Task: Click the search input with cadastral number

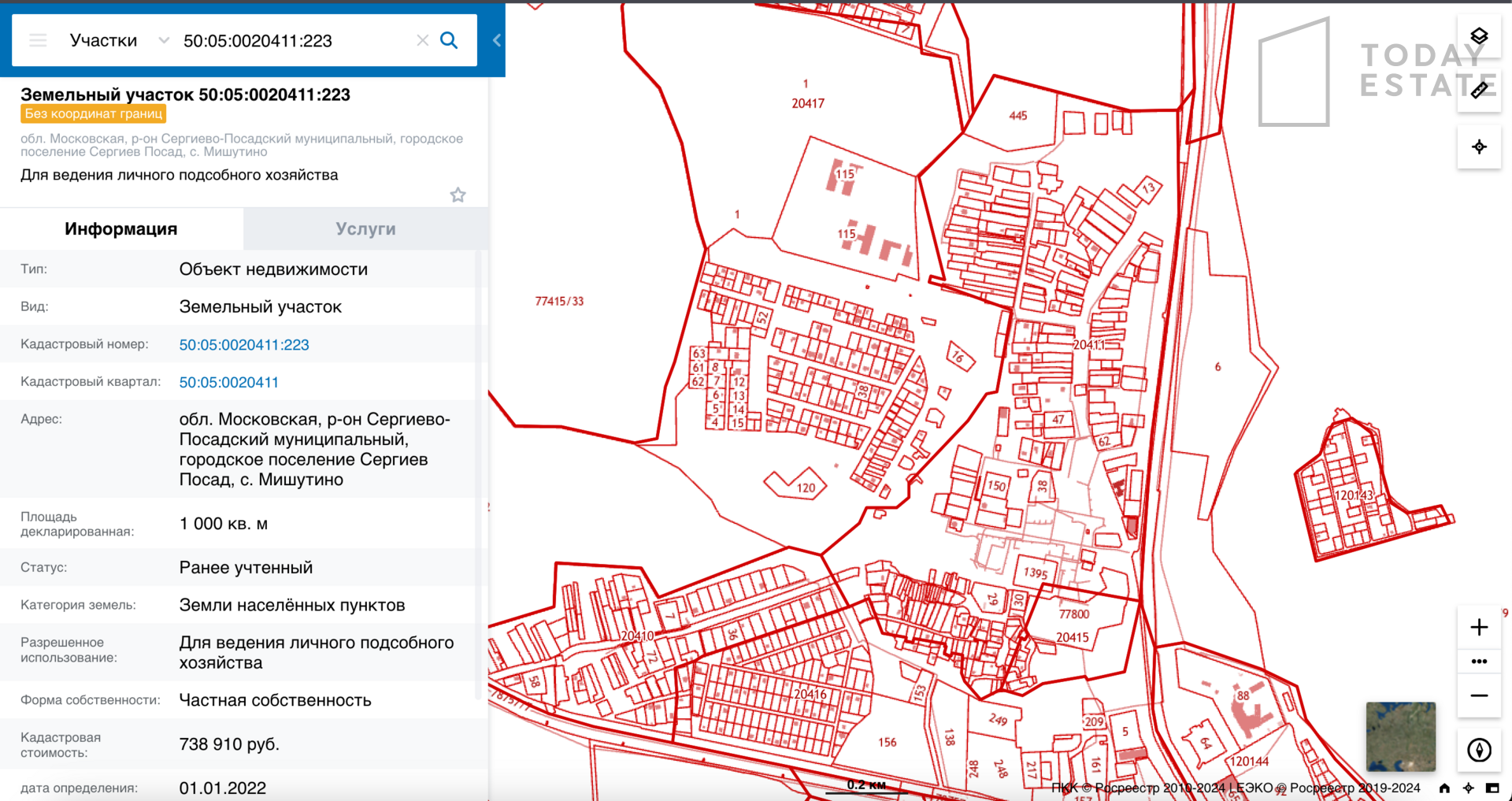Action: click(x=291, y=40)
